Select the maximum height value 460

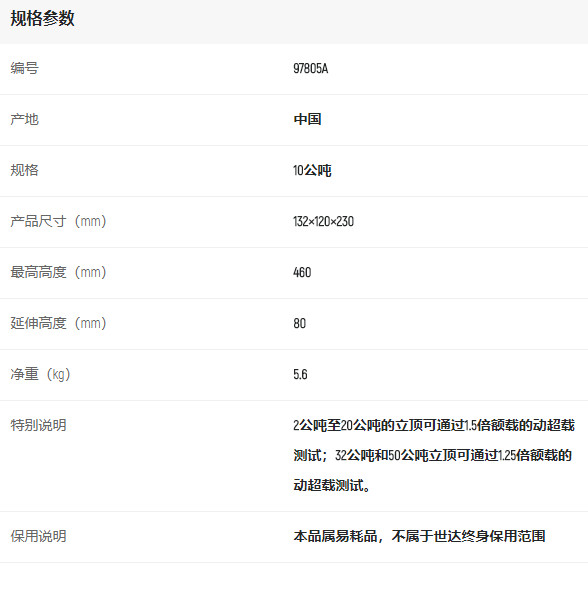pyautogui.click(x=302, y=272)
